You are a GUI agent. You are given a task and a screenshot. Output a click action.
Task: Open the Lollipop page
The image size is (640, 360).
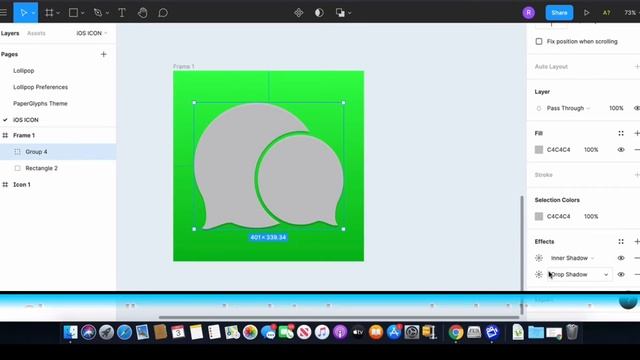pyautogui.click(x=24, y=71)
